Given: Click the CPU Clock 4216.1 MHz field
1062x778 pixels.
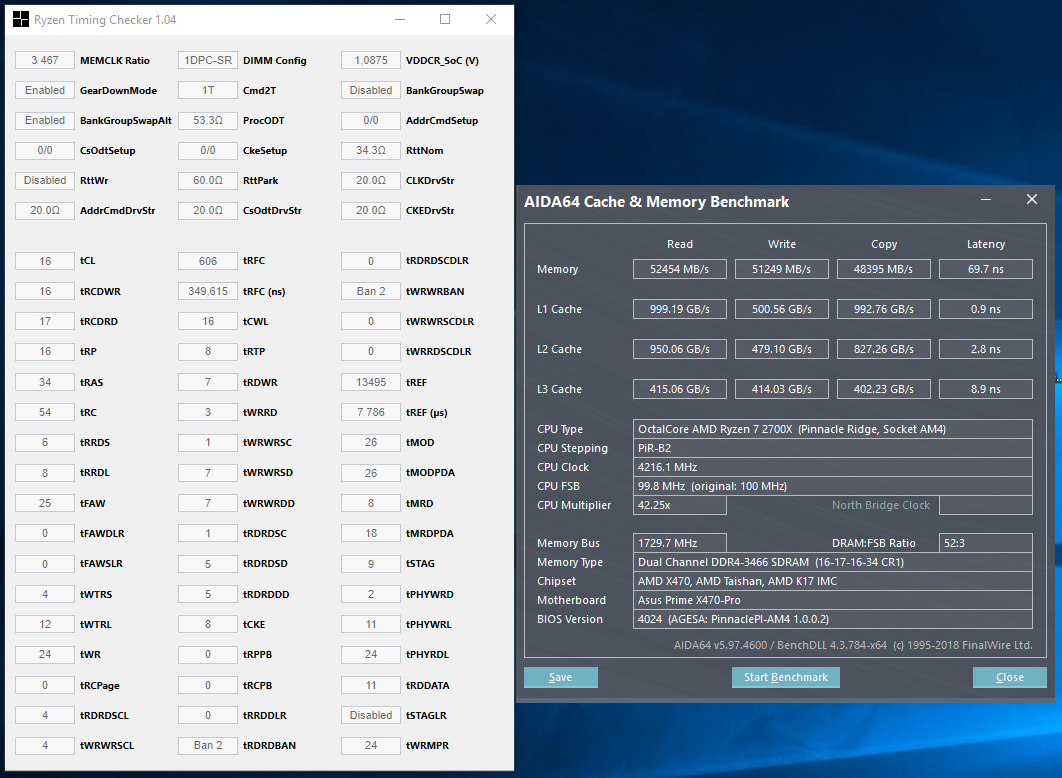Looking at the screenshot, I should click(832, 467).
